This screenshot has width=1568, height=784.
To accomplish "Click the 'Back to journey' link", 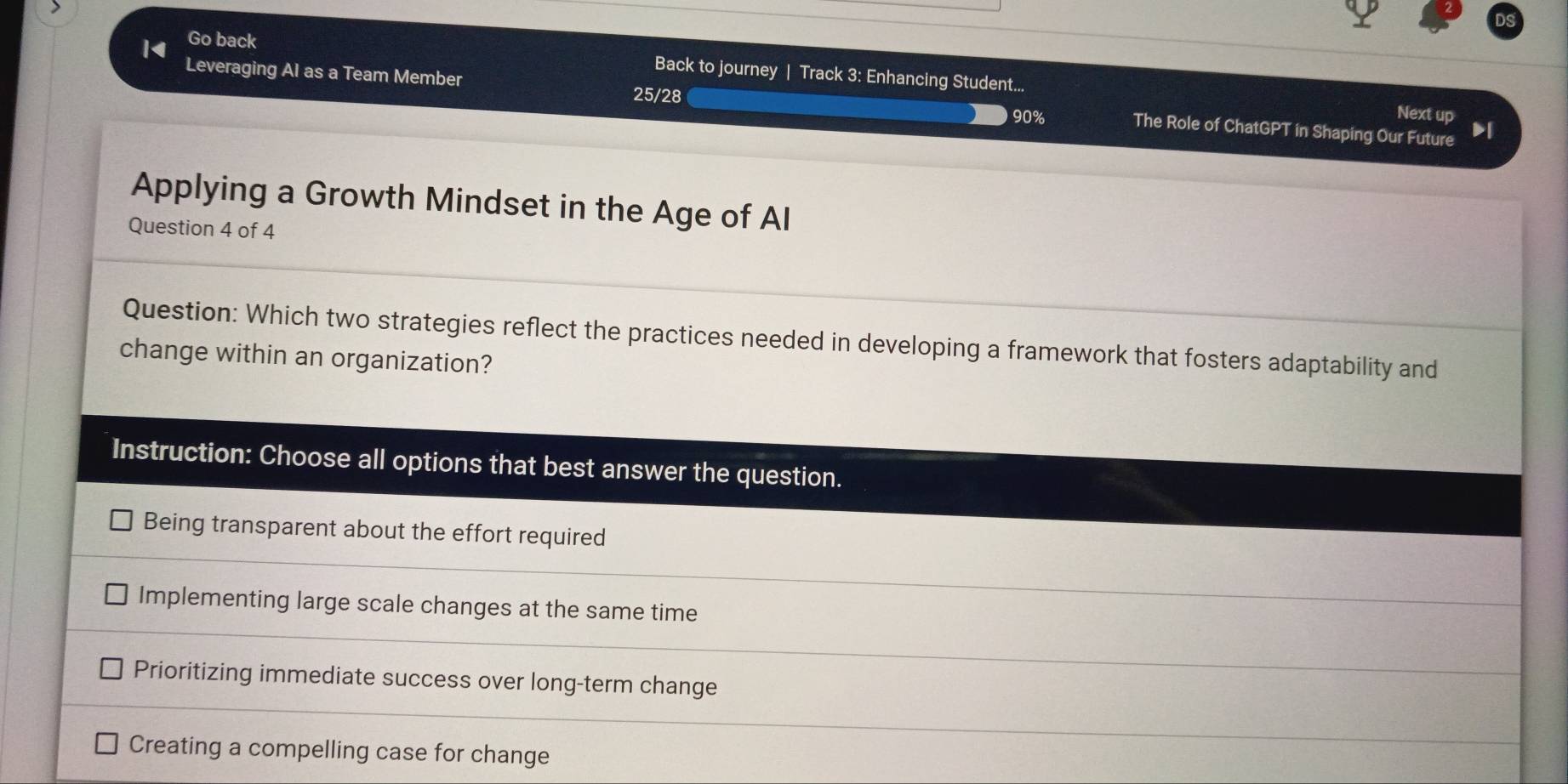I will tap(713, 69).
